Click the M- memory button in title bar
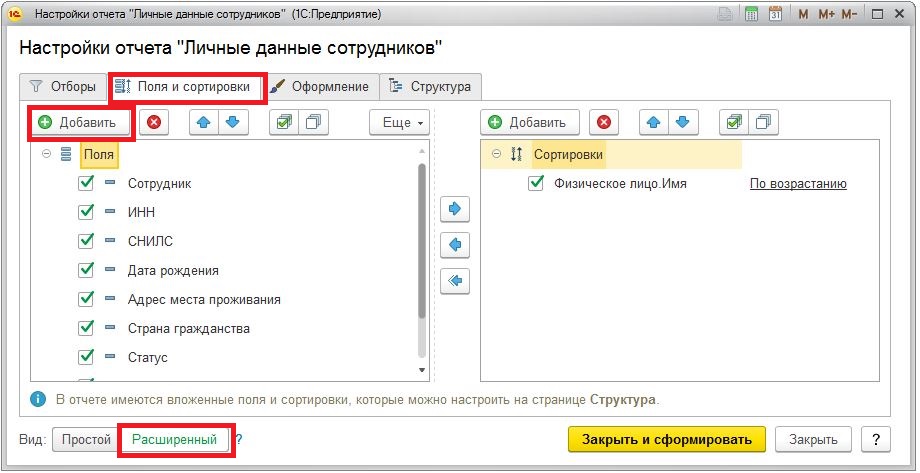Screen dimensions: 920x473 coord(849,14)
